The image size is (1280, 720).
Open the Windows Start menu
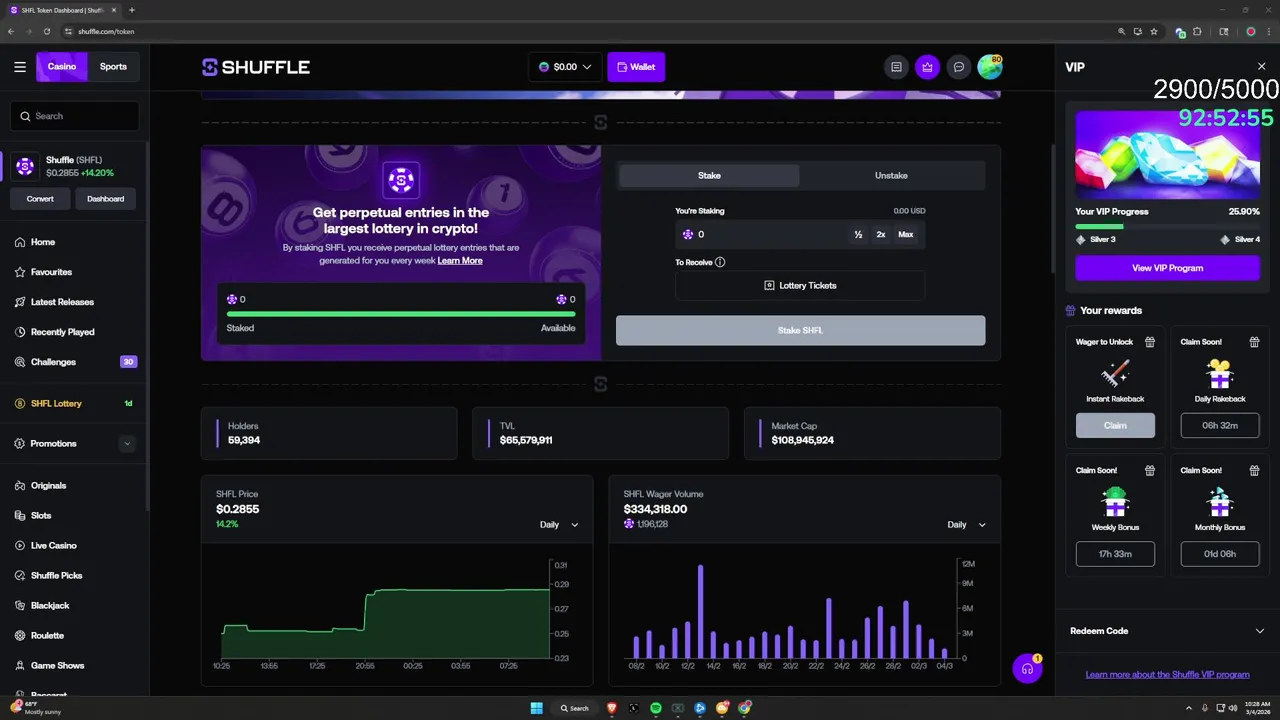coord(537,708)
